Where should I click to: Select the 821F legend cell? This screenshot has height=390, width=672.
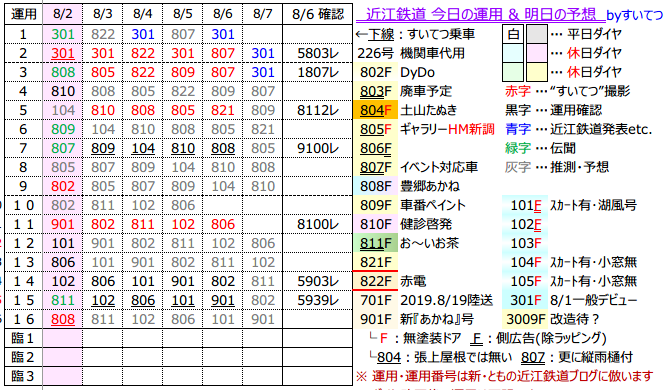pos(375,262)
